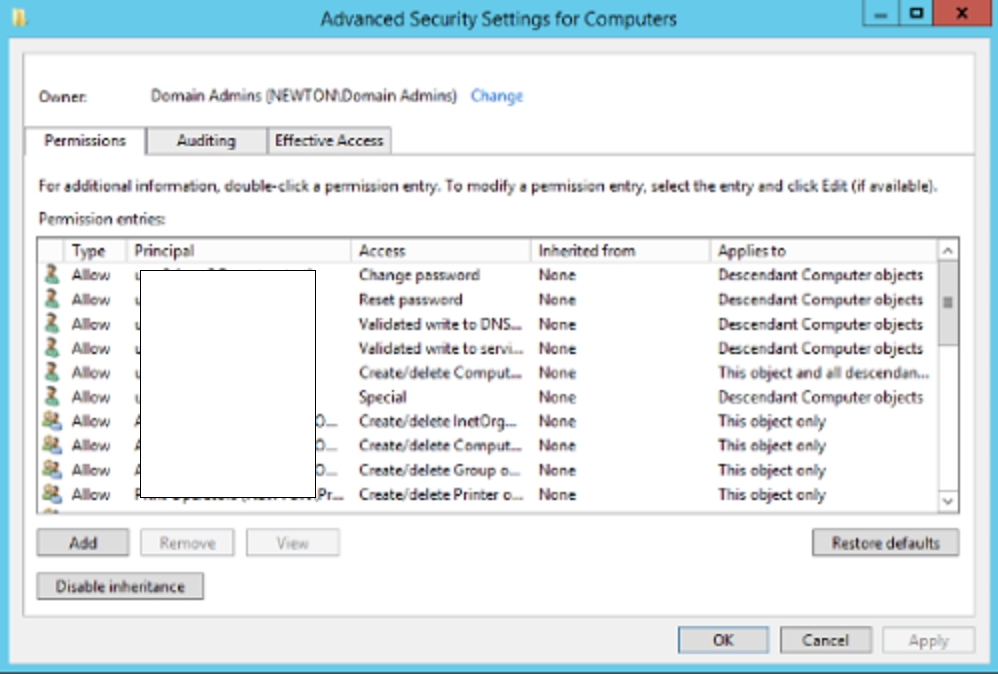Click Restore defaults
Image resolution: width=998 pixels, height=674 pixels.
(x=884, y=542)
